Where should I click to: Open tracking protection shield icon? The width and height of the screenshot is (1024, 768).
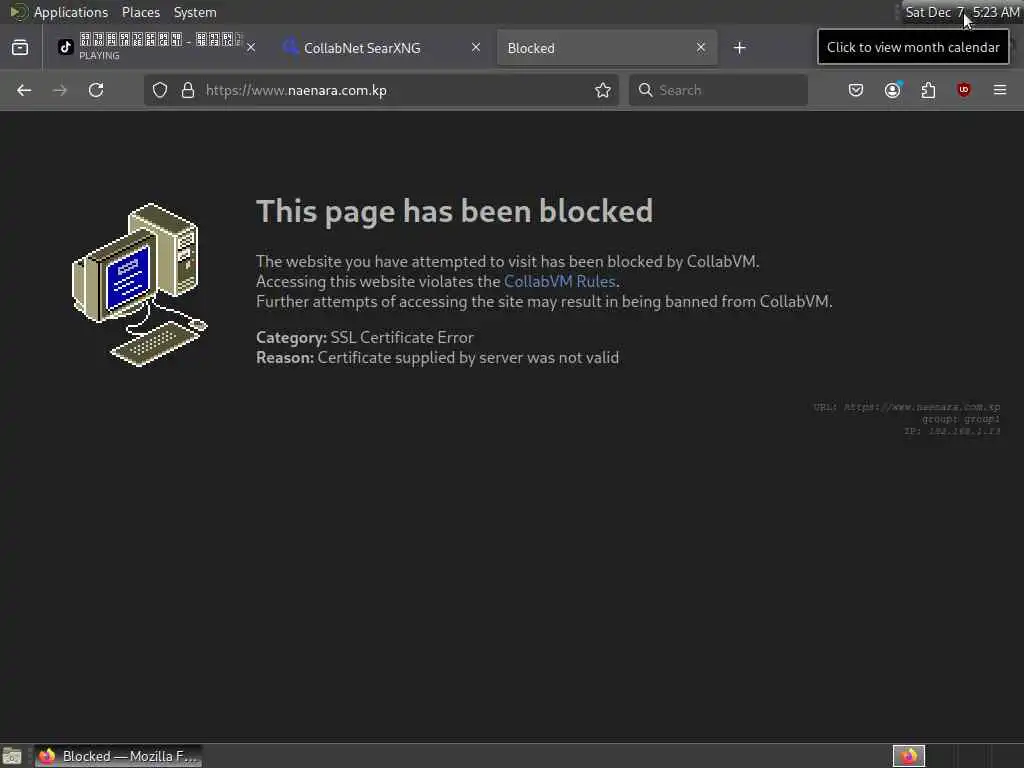point(160,90)
